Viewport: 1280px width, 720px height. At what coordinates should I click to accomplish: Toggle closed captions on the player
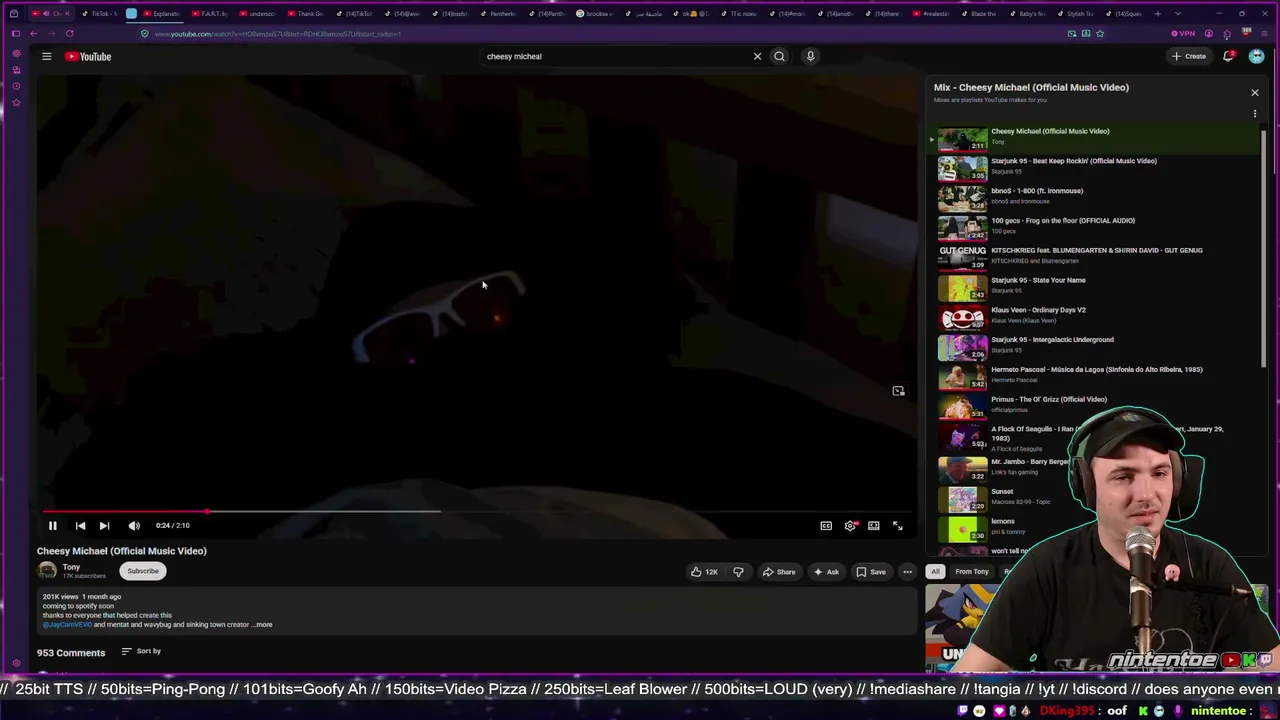(826, 525)
